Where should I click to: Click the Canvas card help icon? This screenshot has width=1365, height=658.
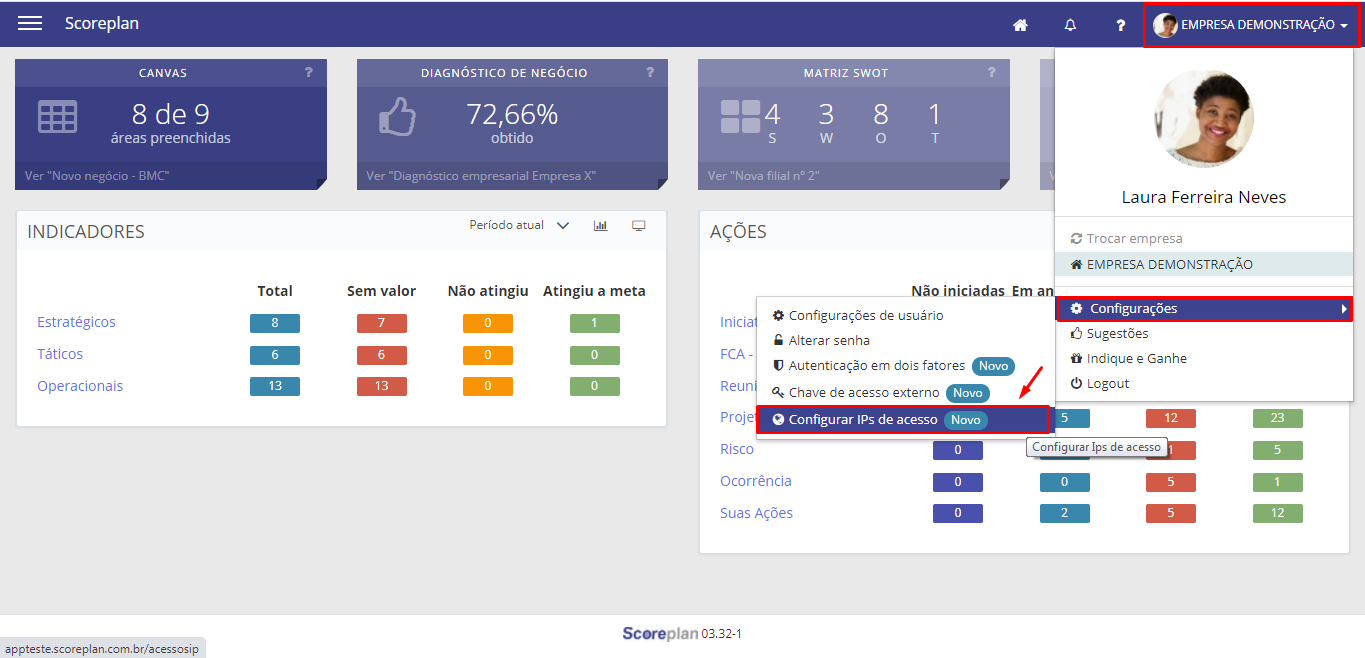tap(309, 73)
